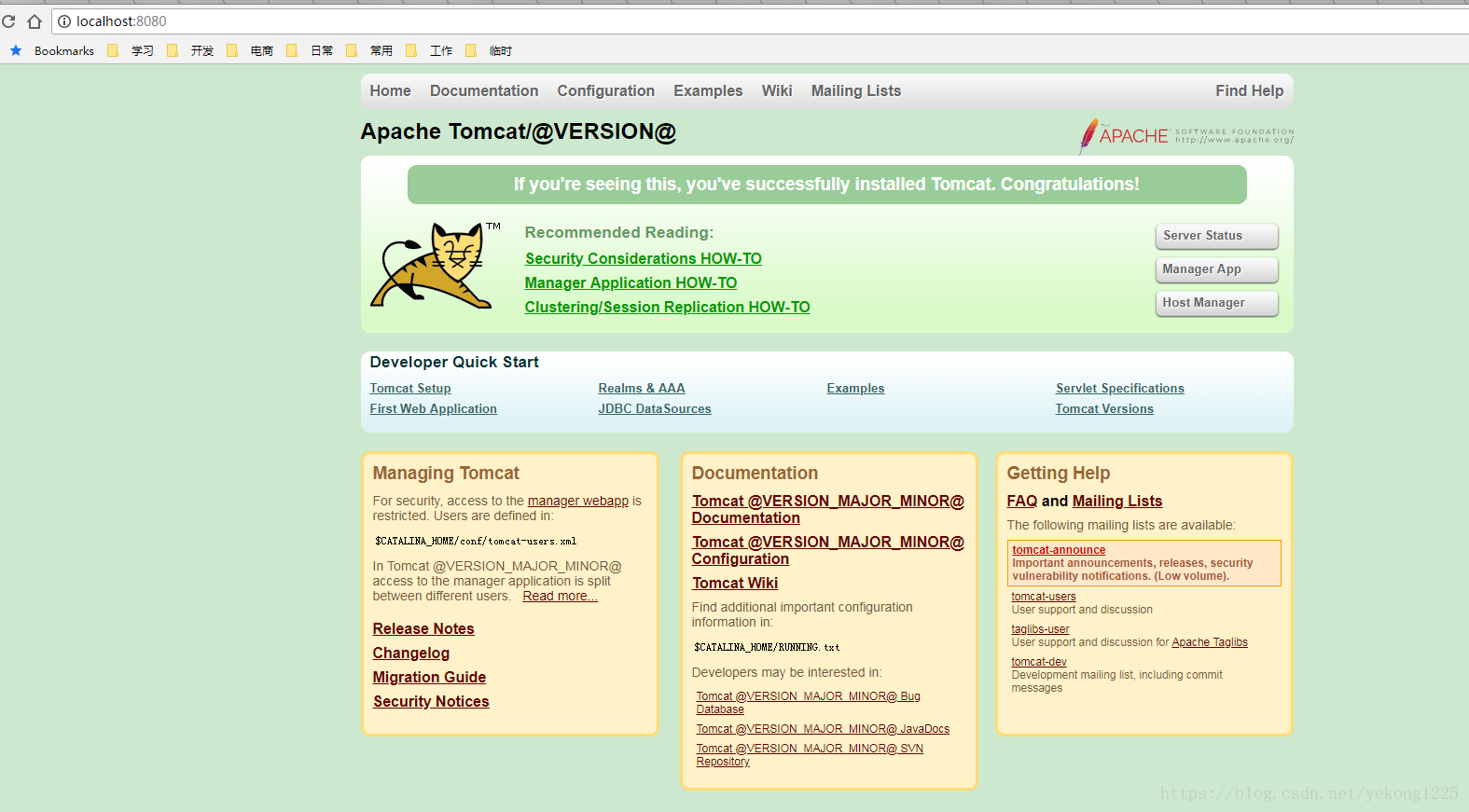The height and width of the screenshot is (812, 1469).
Task: Click the browser reload icon
Action: [x=8, y=21]
